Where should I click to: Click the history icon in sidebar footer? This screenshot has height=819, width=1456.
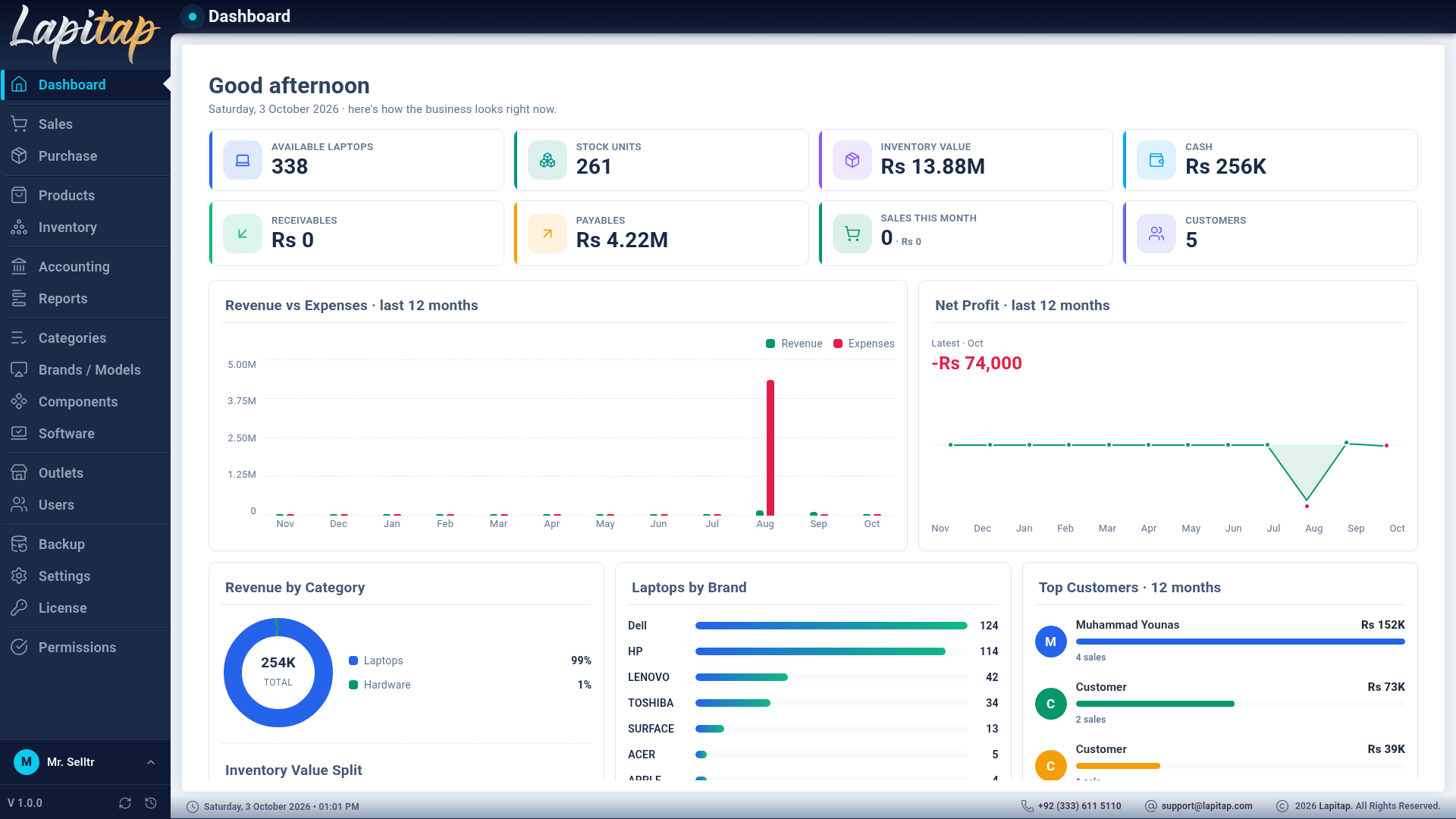tap(151, 803)
